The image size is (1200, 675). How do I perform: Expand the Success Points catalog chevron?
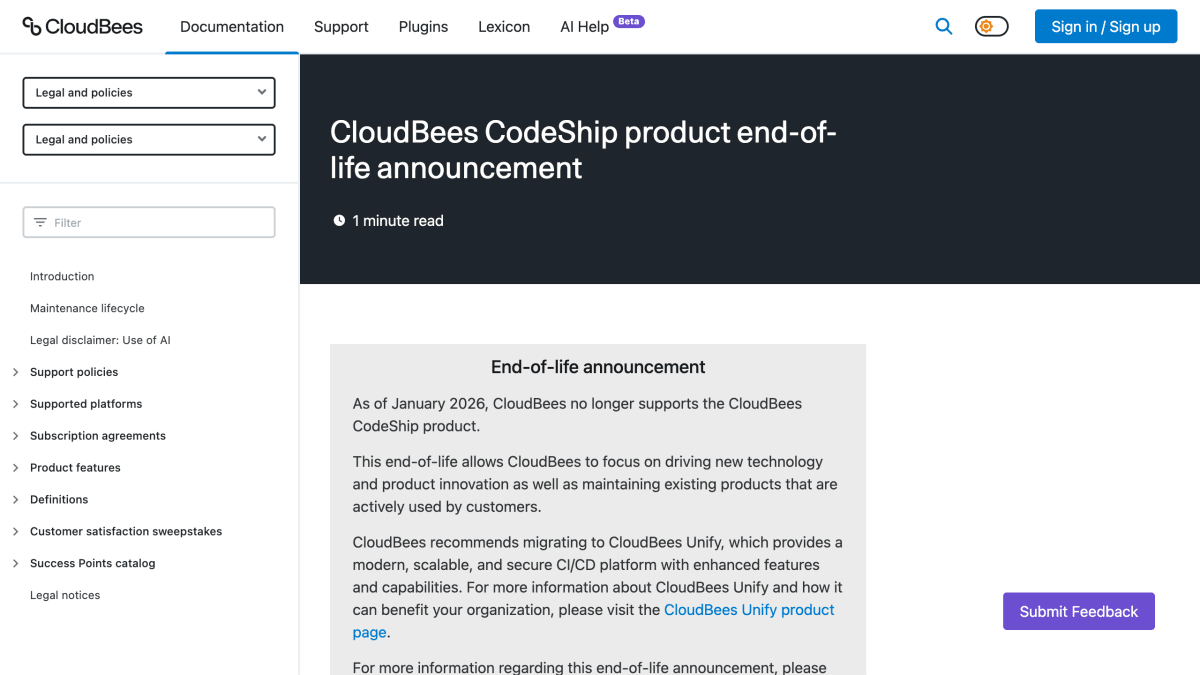pyautogui.click(x=16, y=563)
